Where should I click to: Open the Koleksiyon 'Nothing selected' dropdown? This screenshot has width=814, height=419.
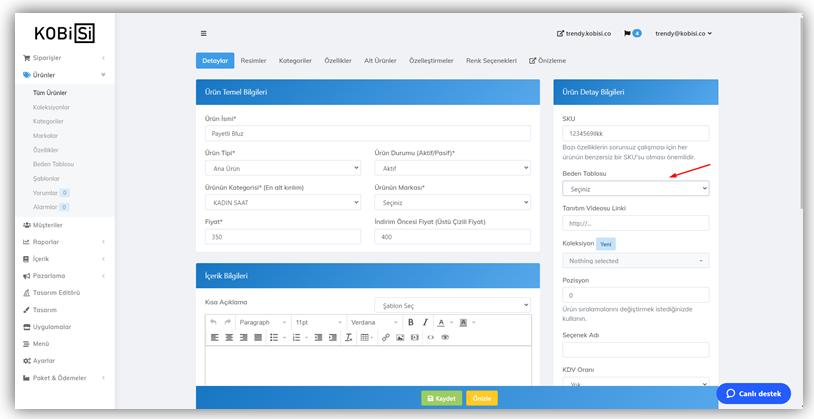635,261
